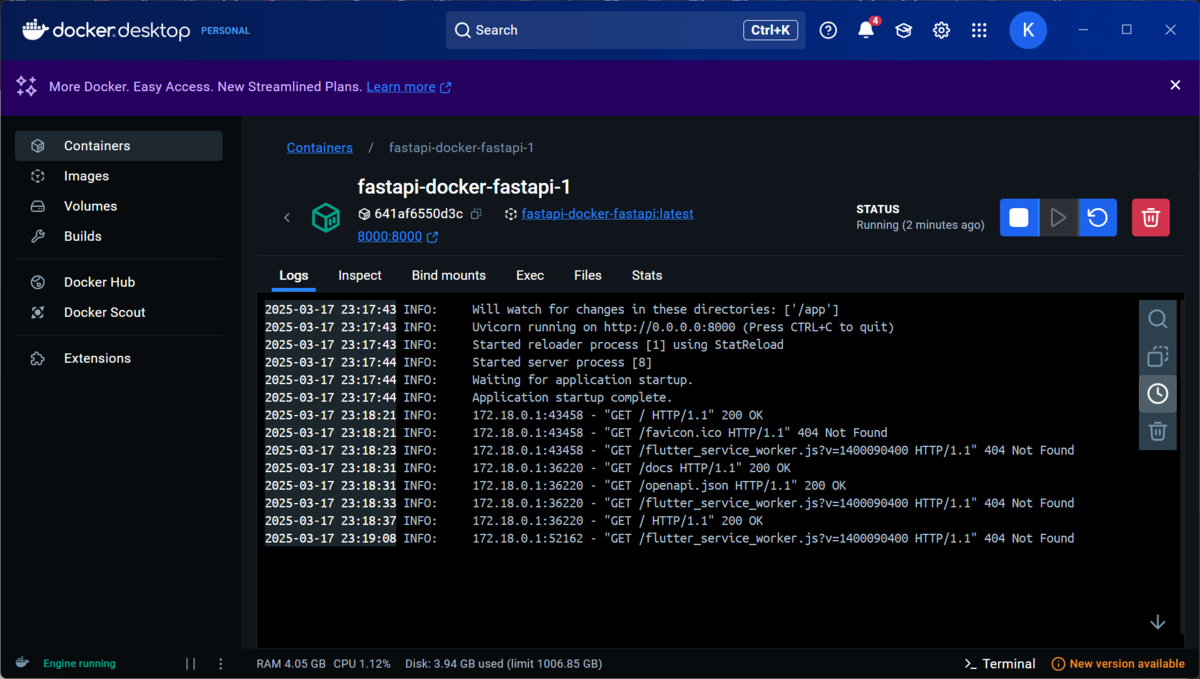The width and height of the screenshot is (1200, 679).
Task: Click the Ctrl+K shortcut badge
Action: pos(770,30)
